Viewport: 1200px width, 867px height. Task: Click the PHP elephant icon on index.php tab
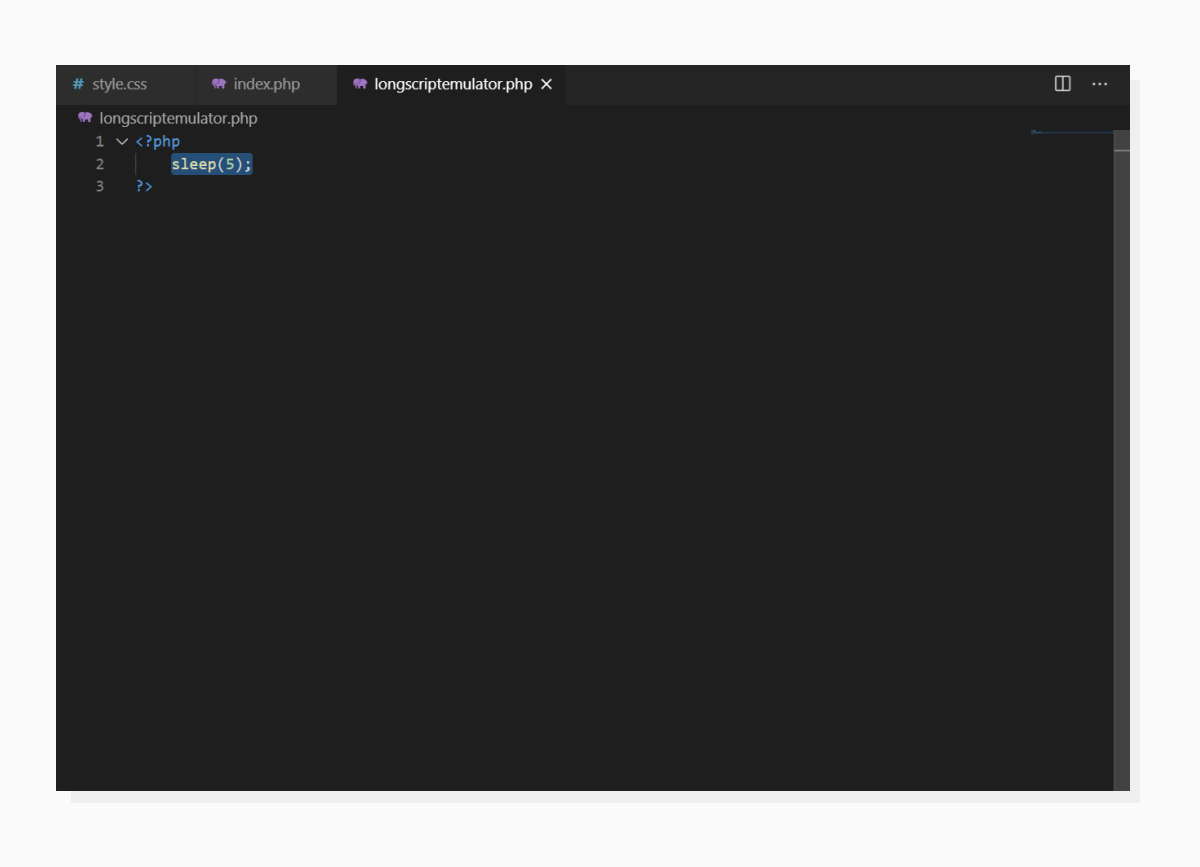(x=219, y=84)
